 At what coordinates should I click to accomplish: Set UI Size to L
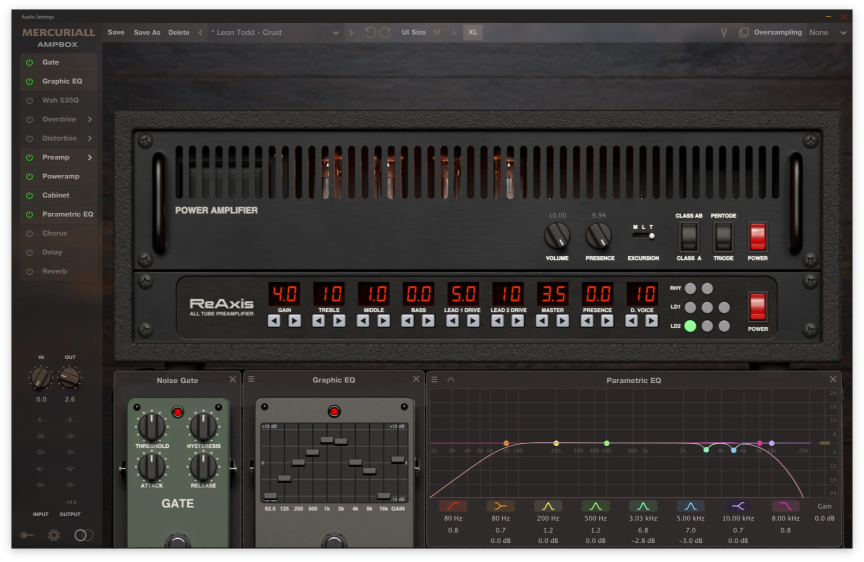click(x=454, y=33)
